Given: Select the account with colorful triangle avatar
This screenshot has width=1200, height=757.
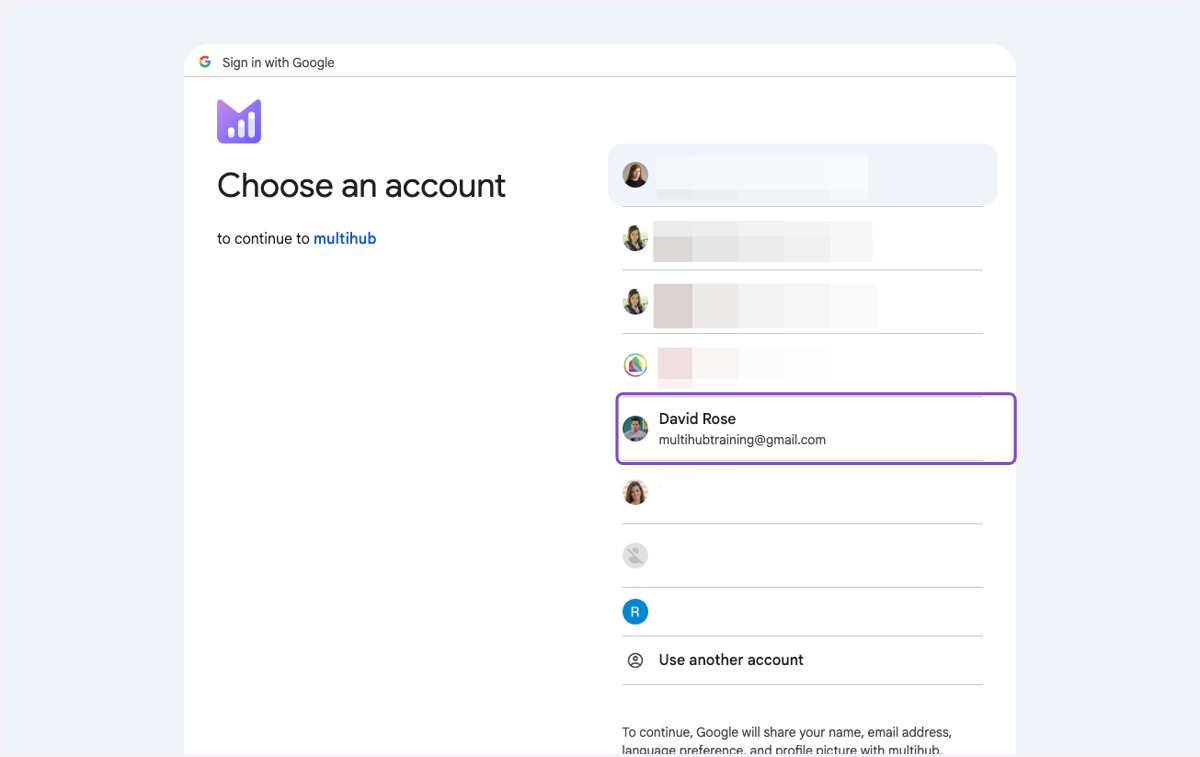Looking at the screenshot, I should (x=802, y=365).
